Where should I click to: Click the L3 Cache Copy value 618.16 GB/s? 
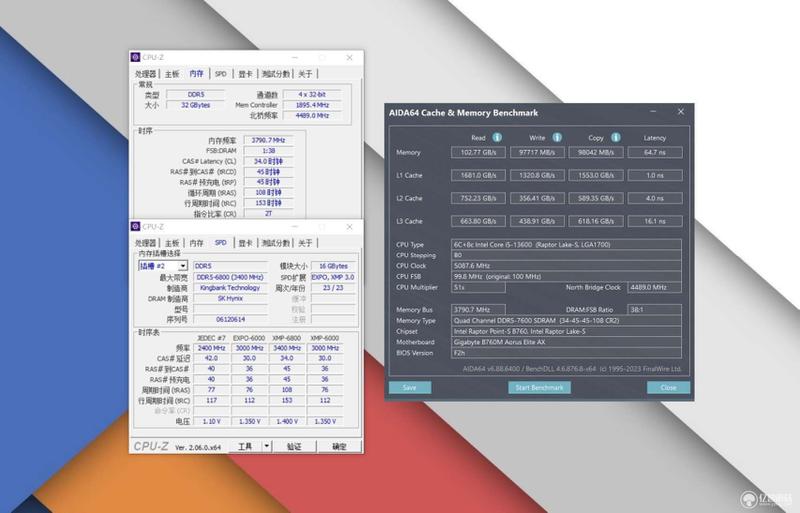[x=596, y=221]
